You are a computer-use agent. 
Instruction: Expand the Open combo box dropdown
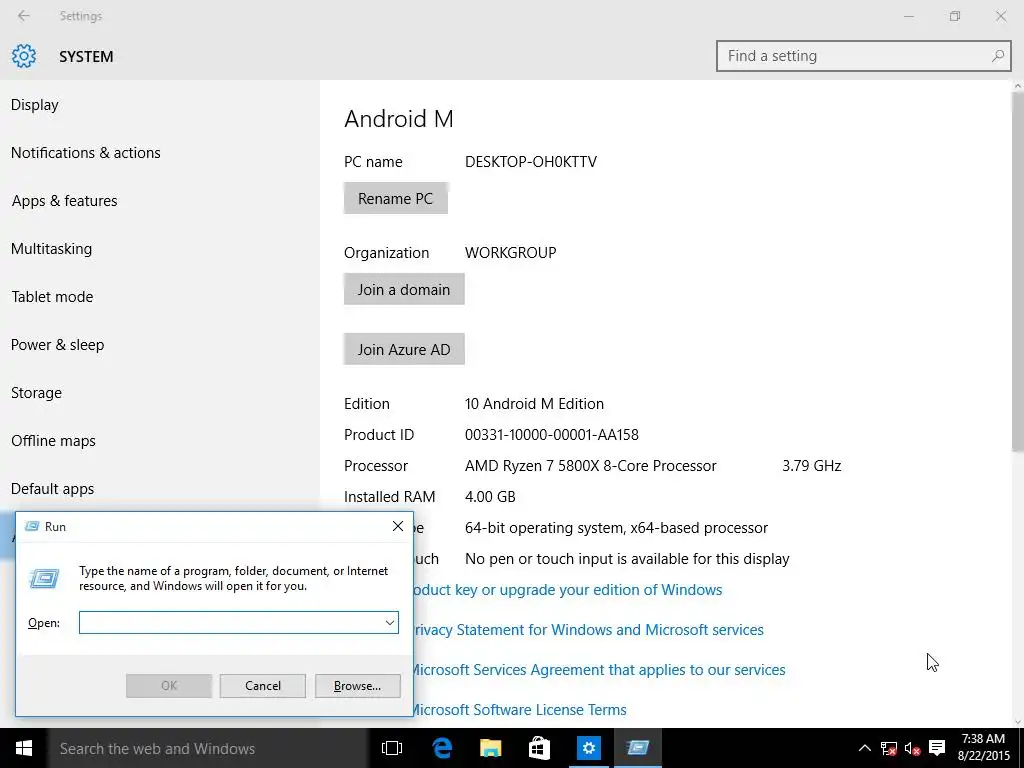(390, 622)
